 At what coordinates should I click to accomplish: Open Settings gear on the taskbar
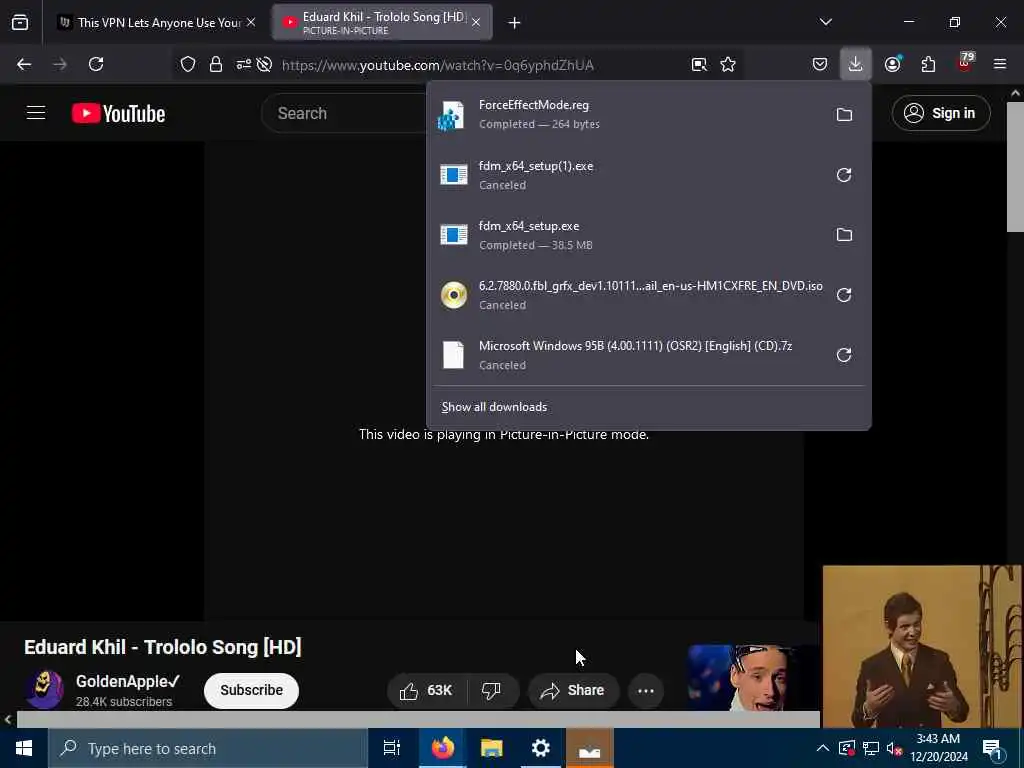(540, 748)
